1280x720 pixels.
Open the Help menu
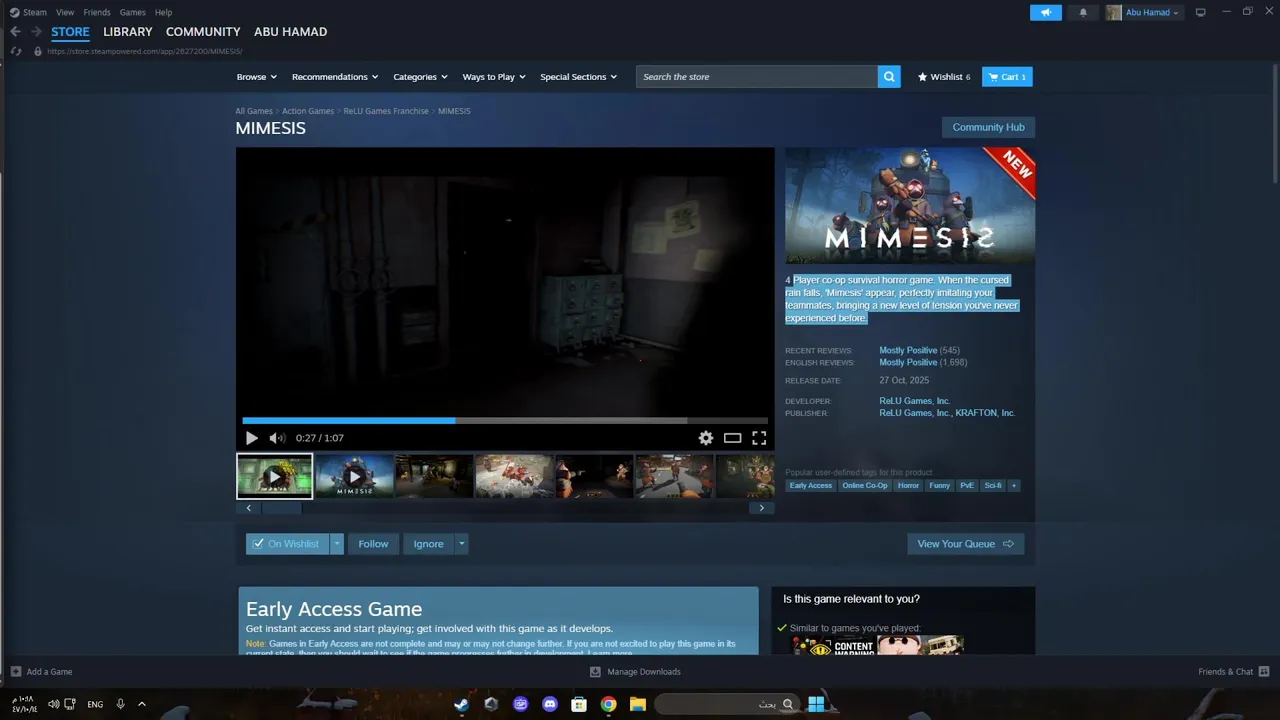[x=163, y=12]
